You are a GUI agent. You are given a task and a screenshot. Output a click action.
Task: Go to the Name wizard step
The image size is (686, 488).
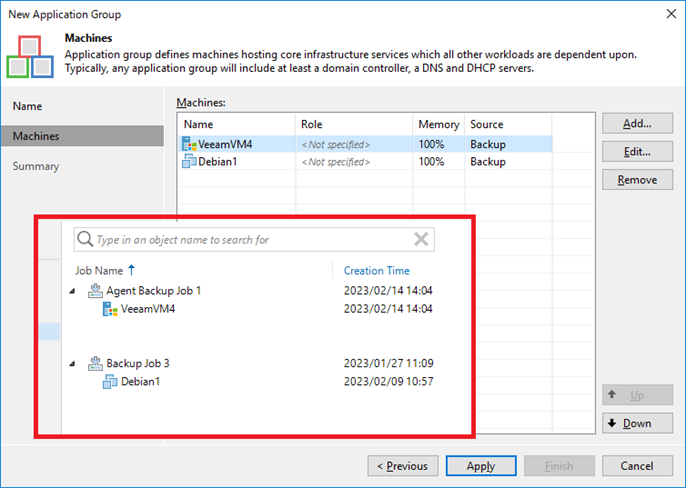[x=27, y=106]
